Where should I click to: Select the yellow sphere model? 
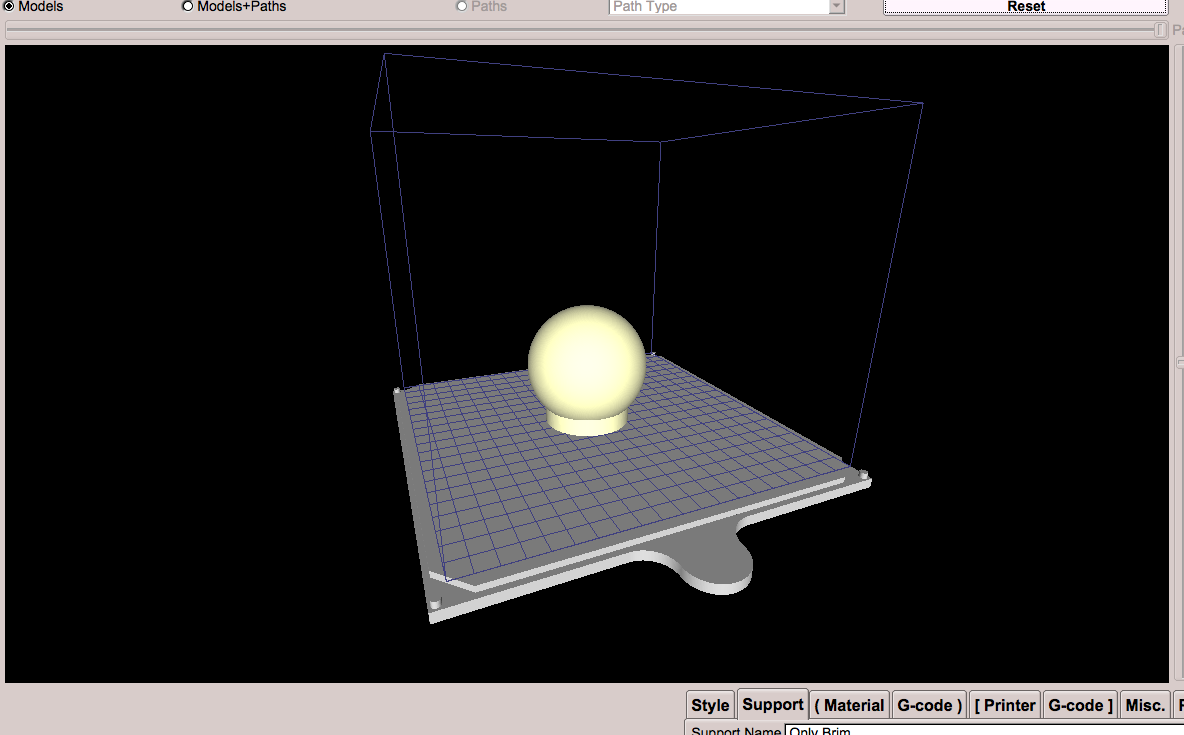[x=587, y=358]
